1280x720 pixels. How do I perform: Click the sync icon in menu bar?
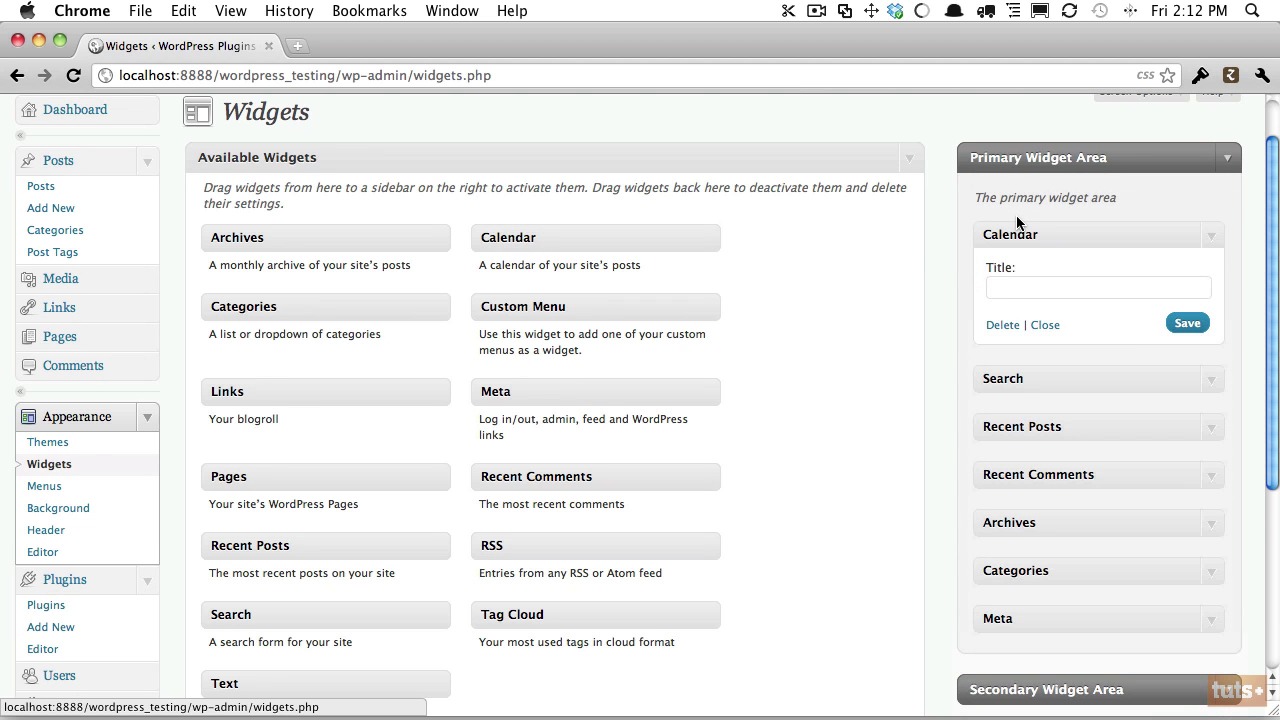(x=1069, y=11)
